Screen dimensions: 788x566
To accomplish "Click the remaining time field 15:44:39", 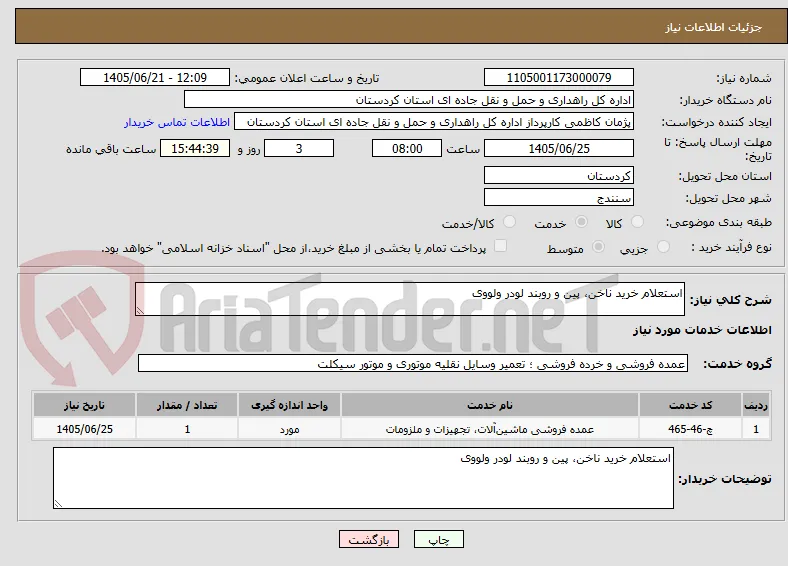I will 195,148.
